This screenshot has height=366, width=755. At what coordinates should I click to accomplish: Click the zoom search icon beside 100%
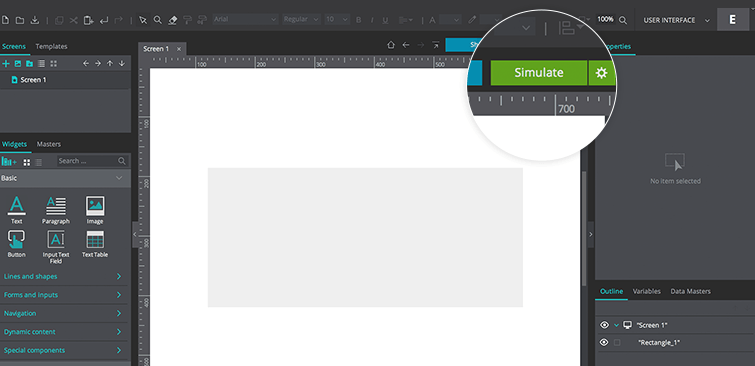pos(623,20)
